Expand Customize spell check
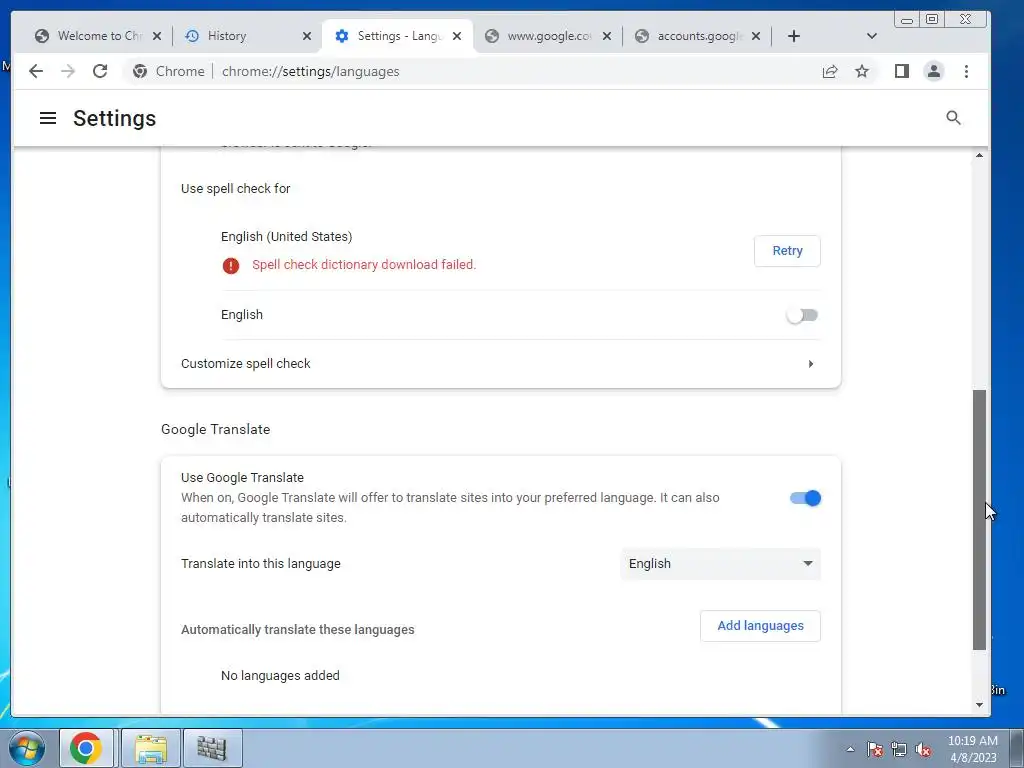 coord(500,364)
